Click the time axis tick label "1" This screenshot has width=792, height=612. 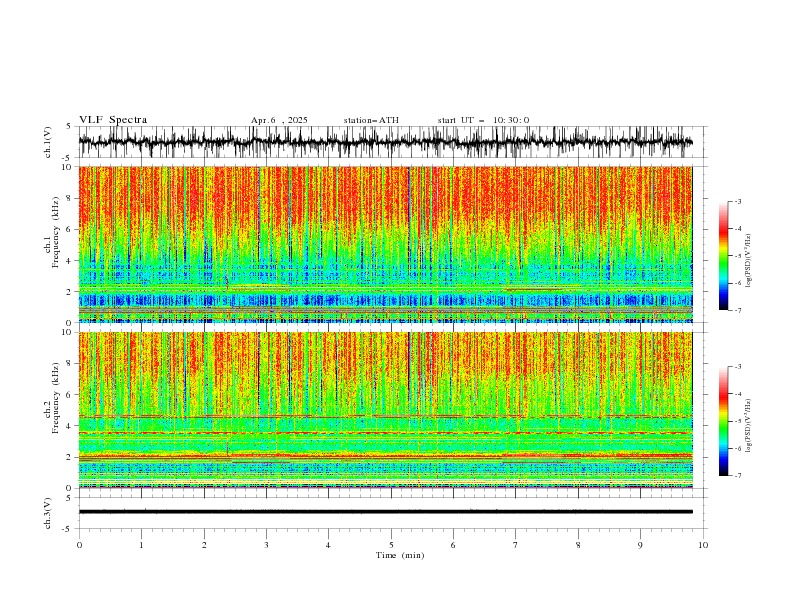[141, 545]
